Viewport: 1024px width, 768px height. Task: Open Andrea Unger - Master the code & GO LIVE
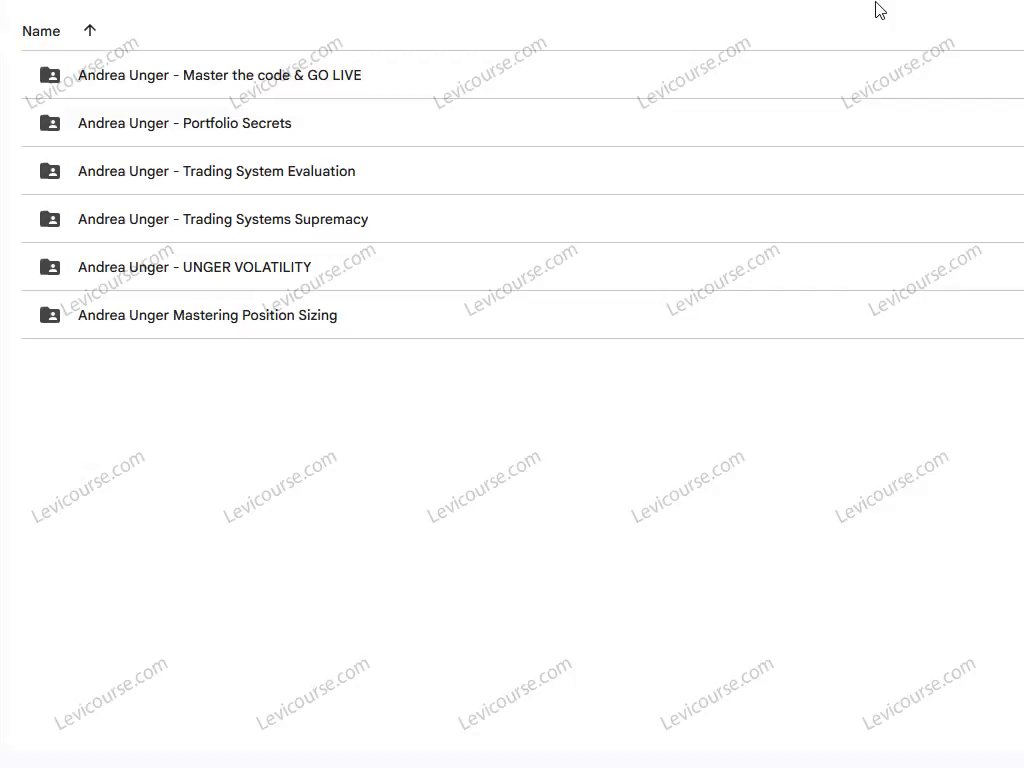point(219,75)
